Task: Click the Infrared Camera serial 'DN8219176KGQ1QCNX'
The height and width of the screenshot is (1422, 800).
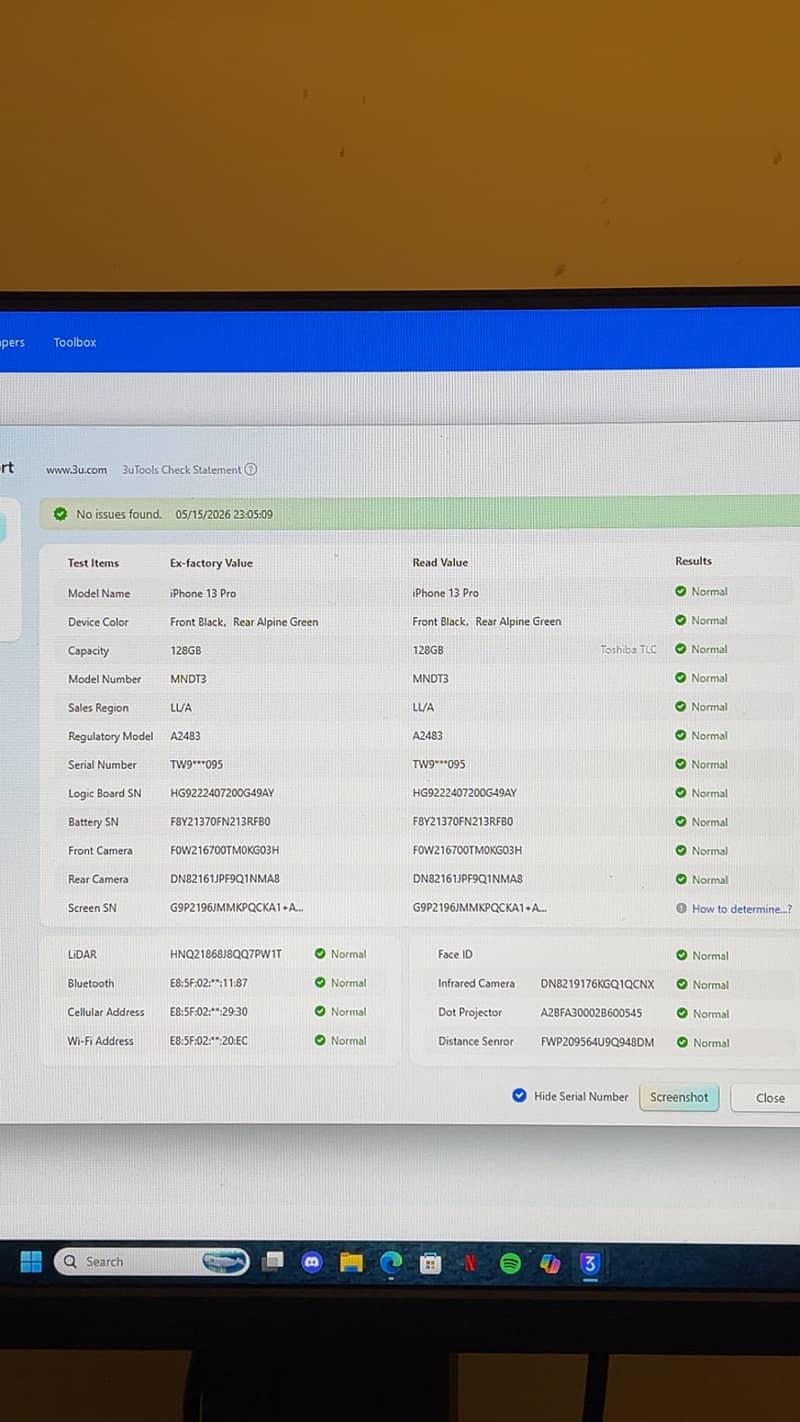Action: pyautogui.click(x=597, y=984)
